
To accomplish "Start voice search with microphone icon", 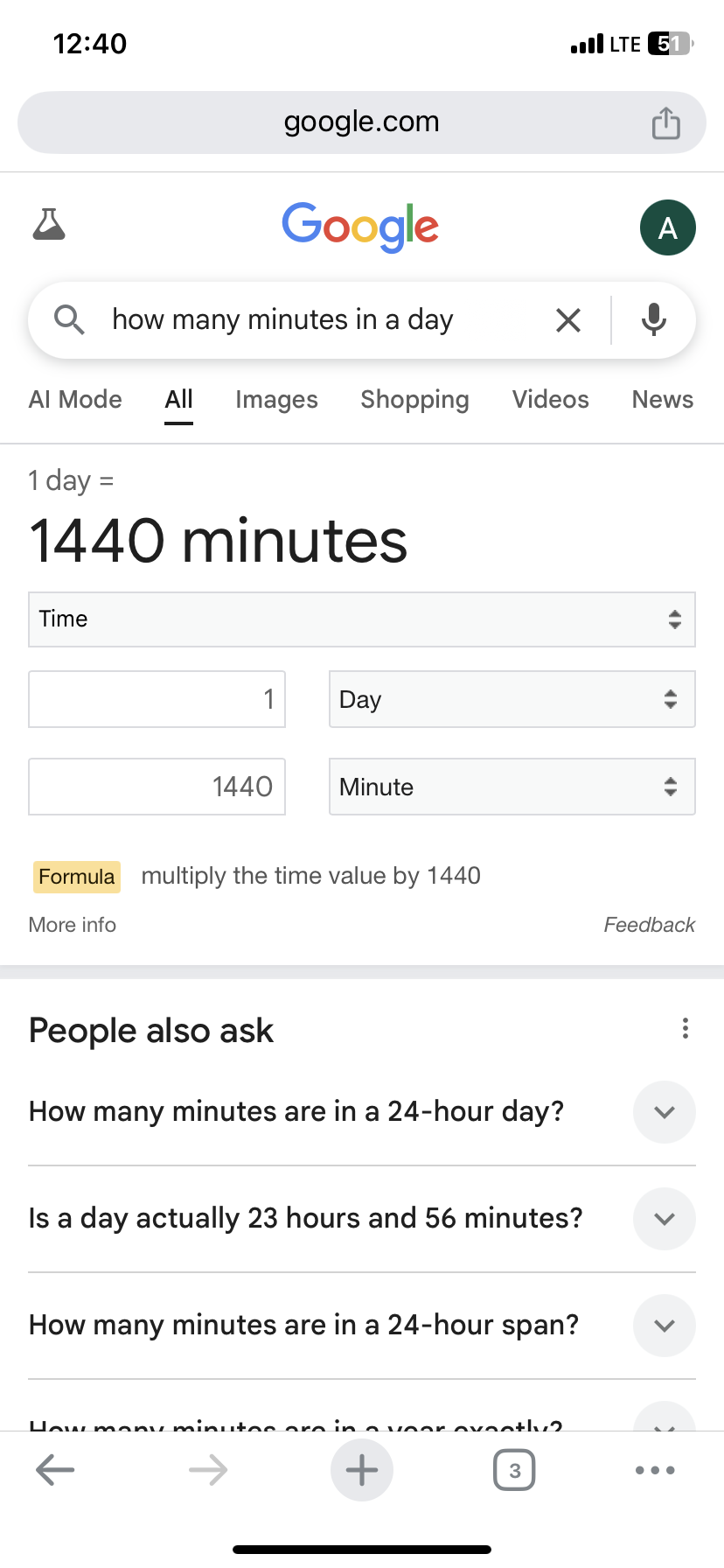I will (653, 320).
